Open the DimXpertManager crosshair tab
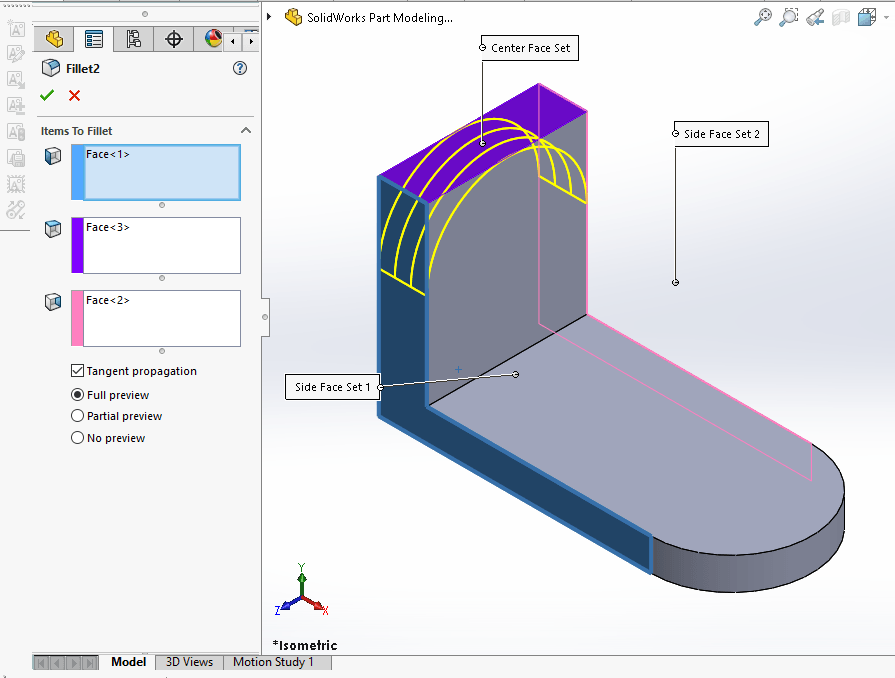Screen dimensions: 895x678 tap(174, 39)
